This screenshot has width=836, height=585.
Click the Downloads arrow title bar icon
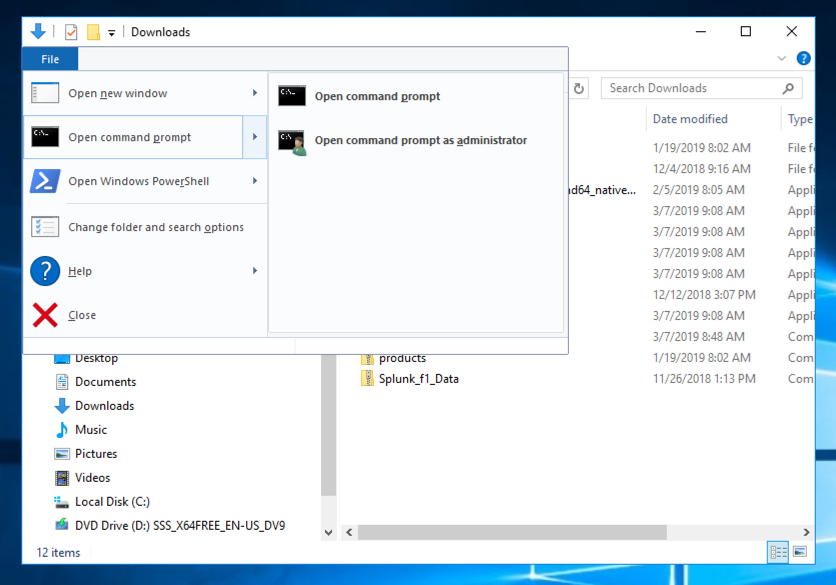38,31
